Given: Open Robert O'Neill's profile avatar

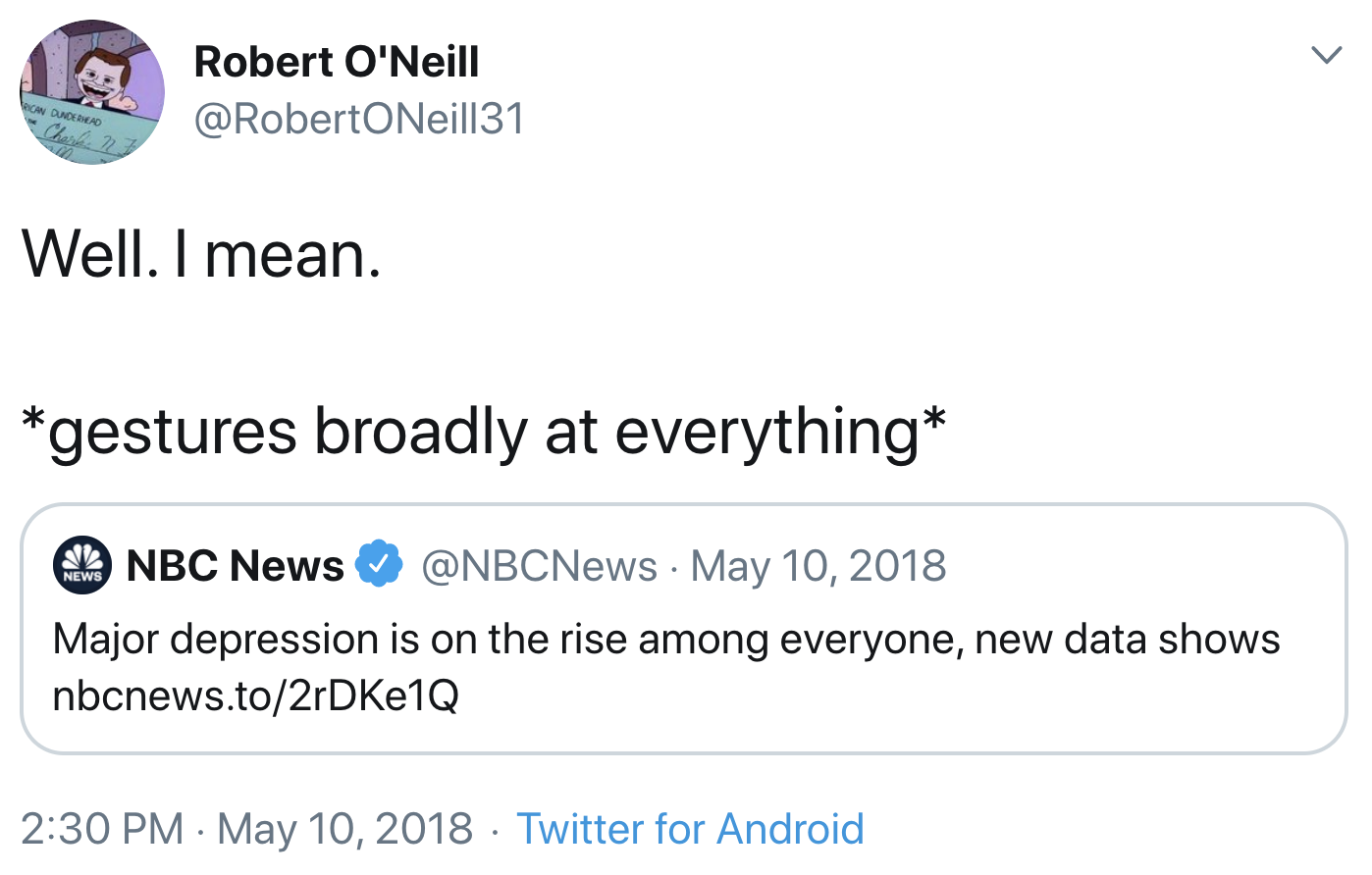Looking at the screenshot, I should tap(92, 91).
